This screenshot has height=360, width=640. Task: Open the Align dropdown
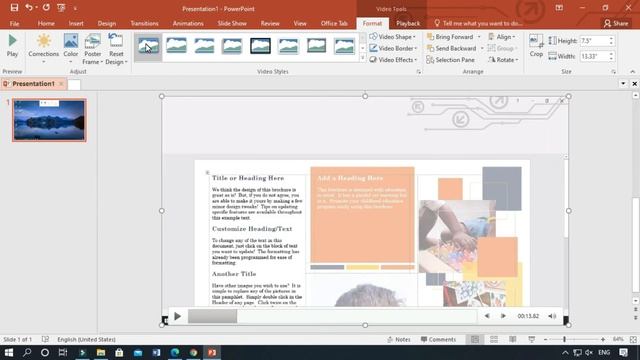(502, 37)
